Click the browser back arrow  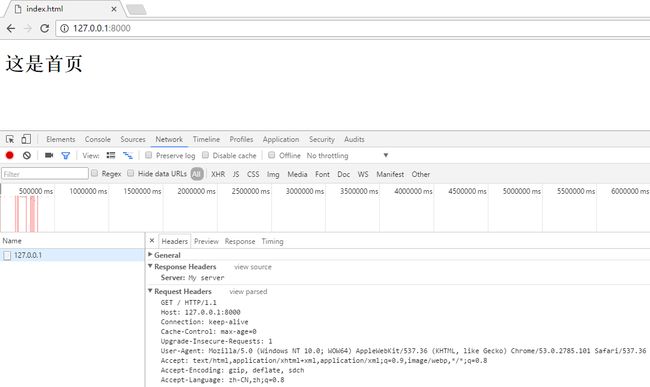coord(11,28)
